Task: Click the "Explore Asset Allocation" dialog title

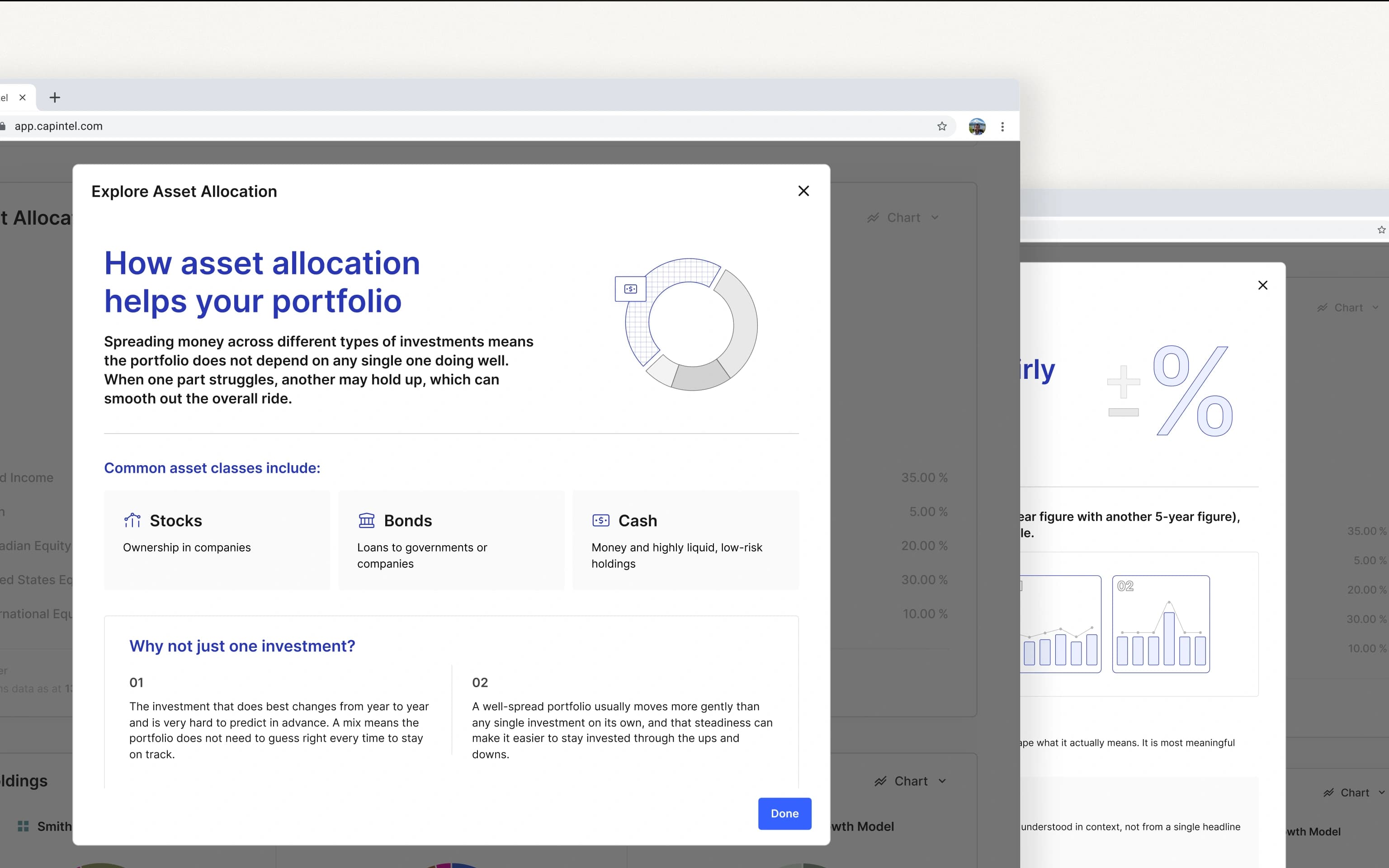Action: coord(184,191)
